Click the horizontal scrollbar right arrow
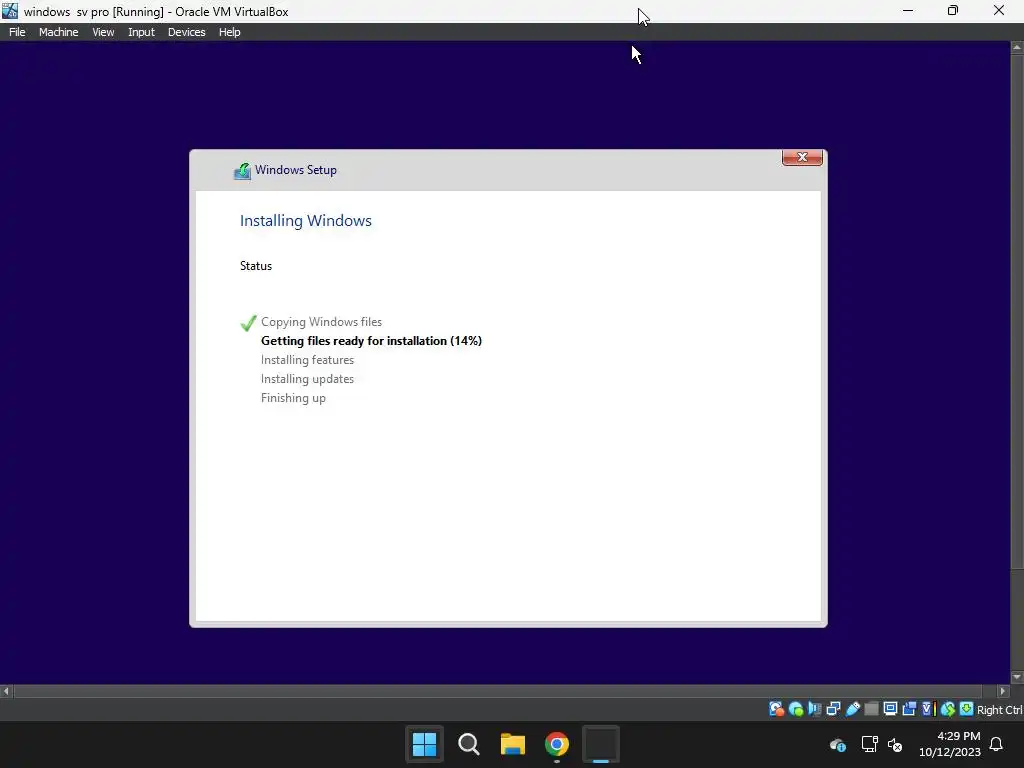The width and height of the screenshot is (1024, 768). tap(1003, 691)
